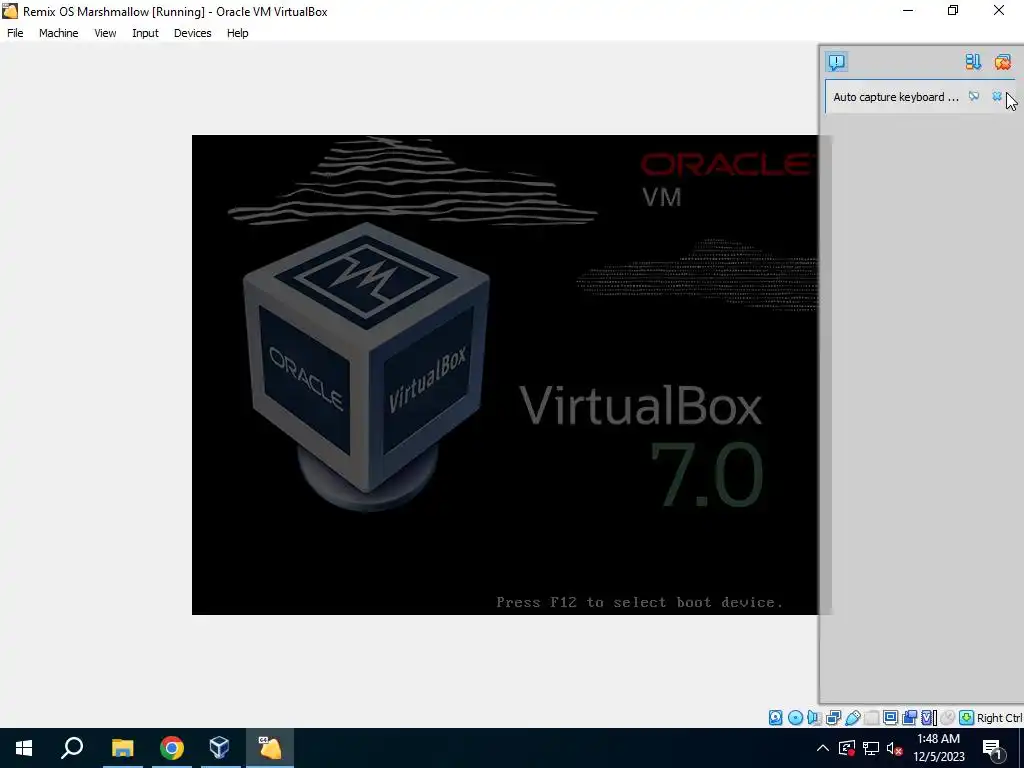Screen dimensions: 1024x768
Task: Click the mouse integration indicator
Action: 947,718
